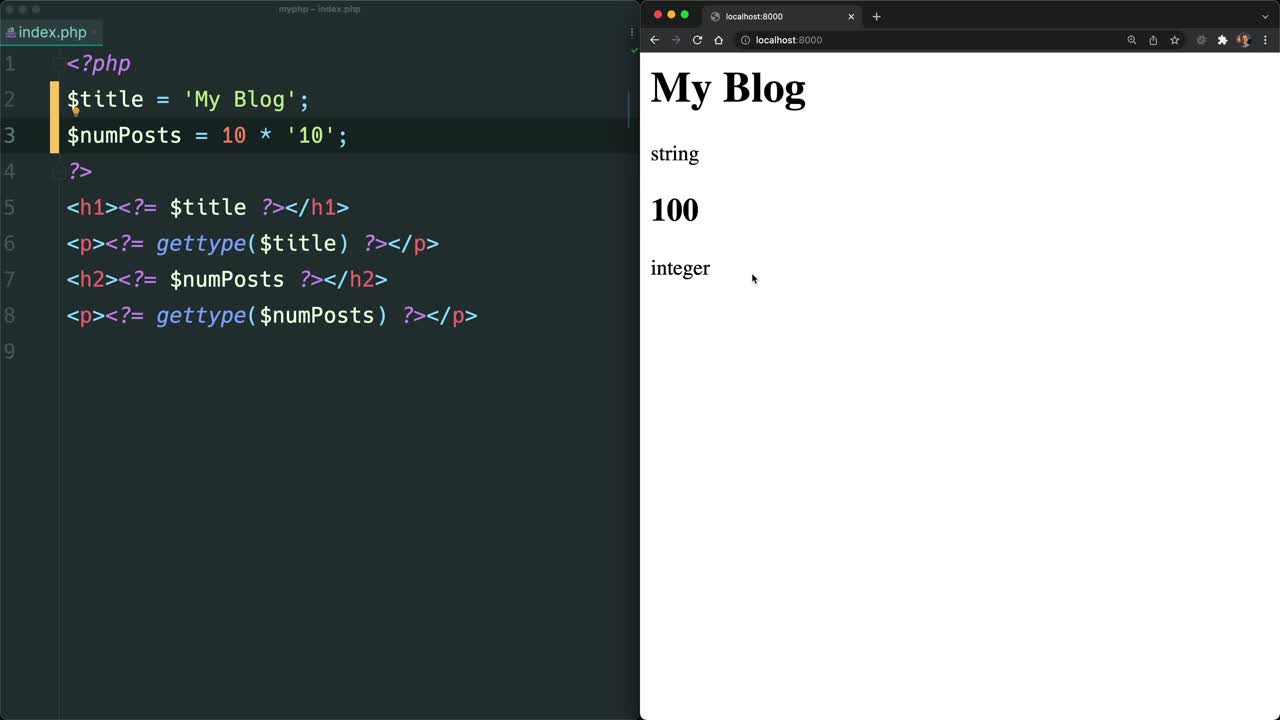Open the editor kebab options menu

[x=631, y=32]
